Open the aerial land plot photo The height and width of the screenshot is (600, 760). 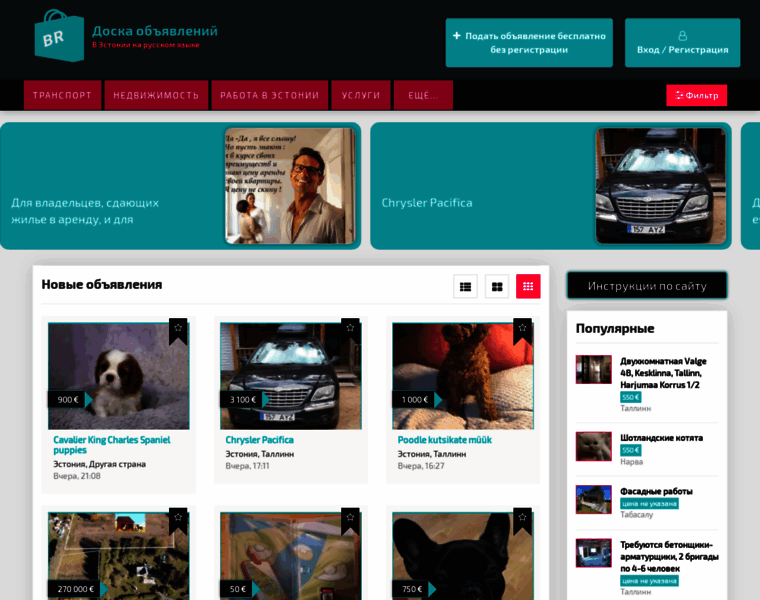[x=119, y=556]
